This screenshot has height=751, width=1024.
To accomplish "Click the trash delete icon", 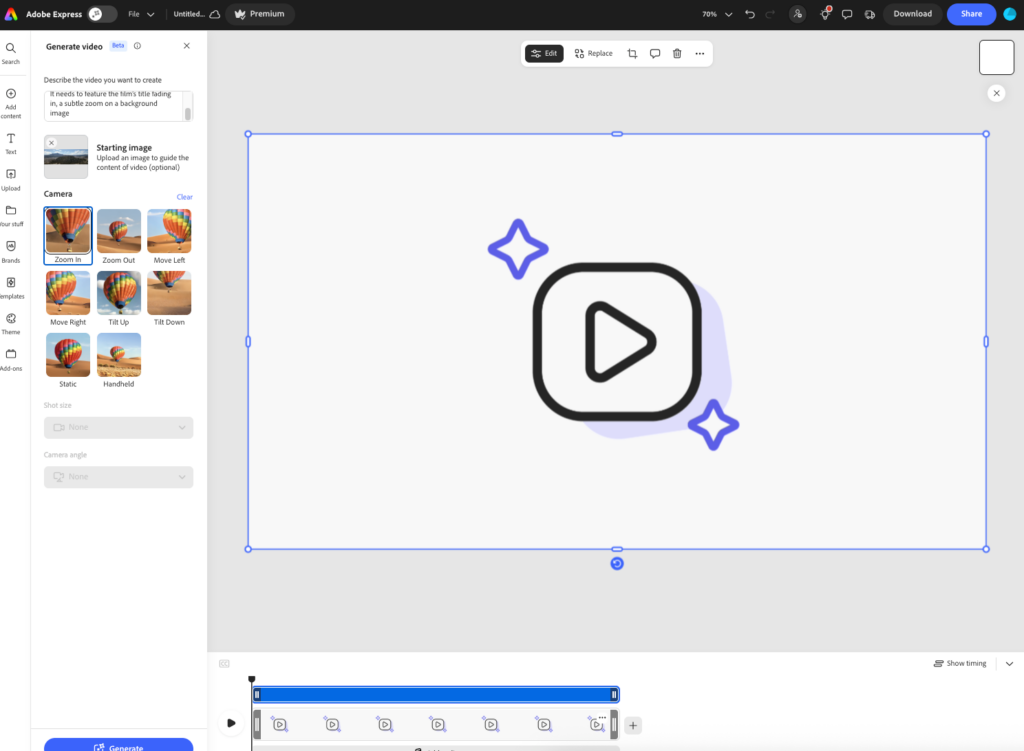I will click(677, 53).
